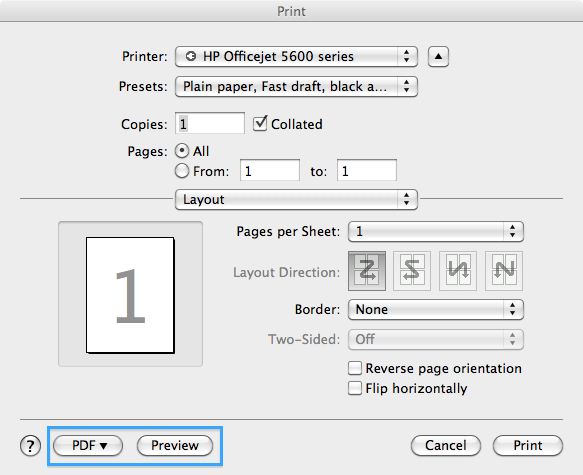
Task: Click the Preview button
Action: [x=175, y=446]
